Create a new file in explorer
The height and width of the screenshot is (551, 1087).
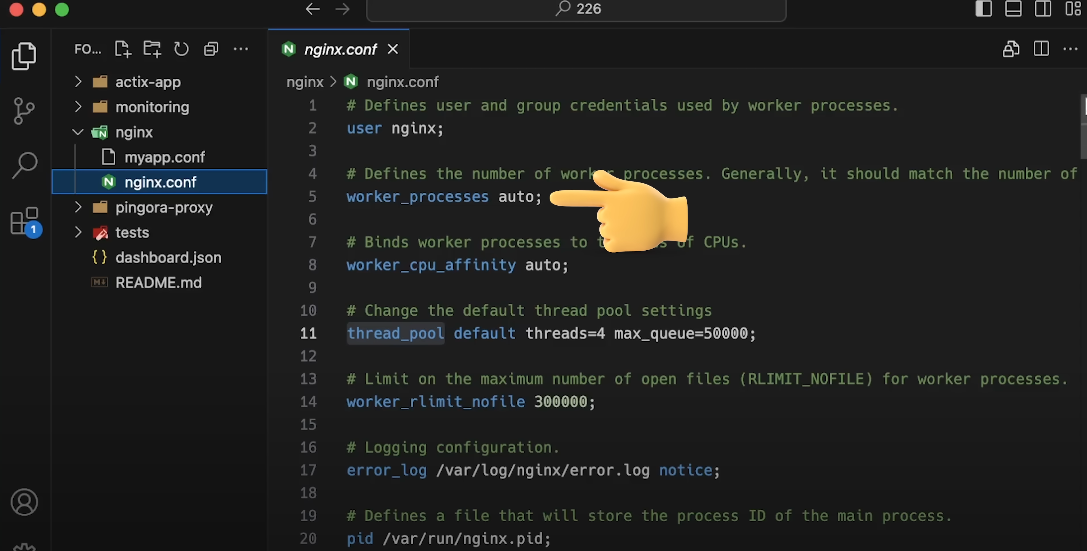point(123,49)
